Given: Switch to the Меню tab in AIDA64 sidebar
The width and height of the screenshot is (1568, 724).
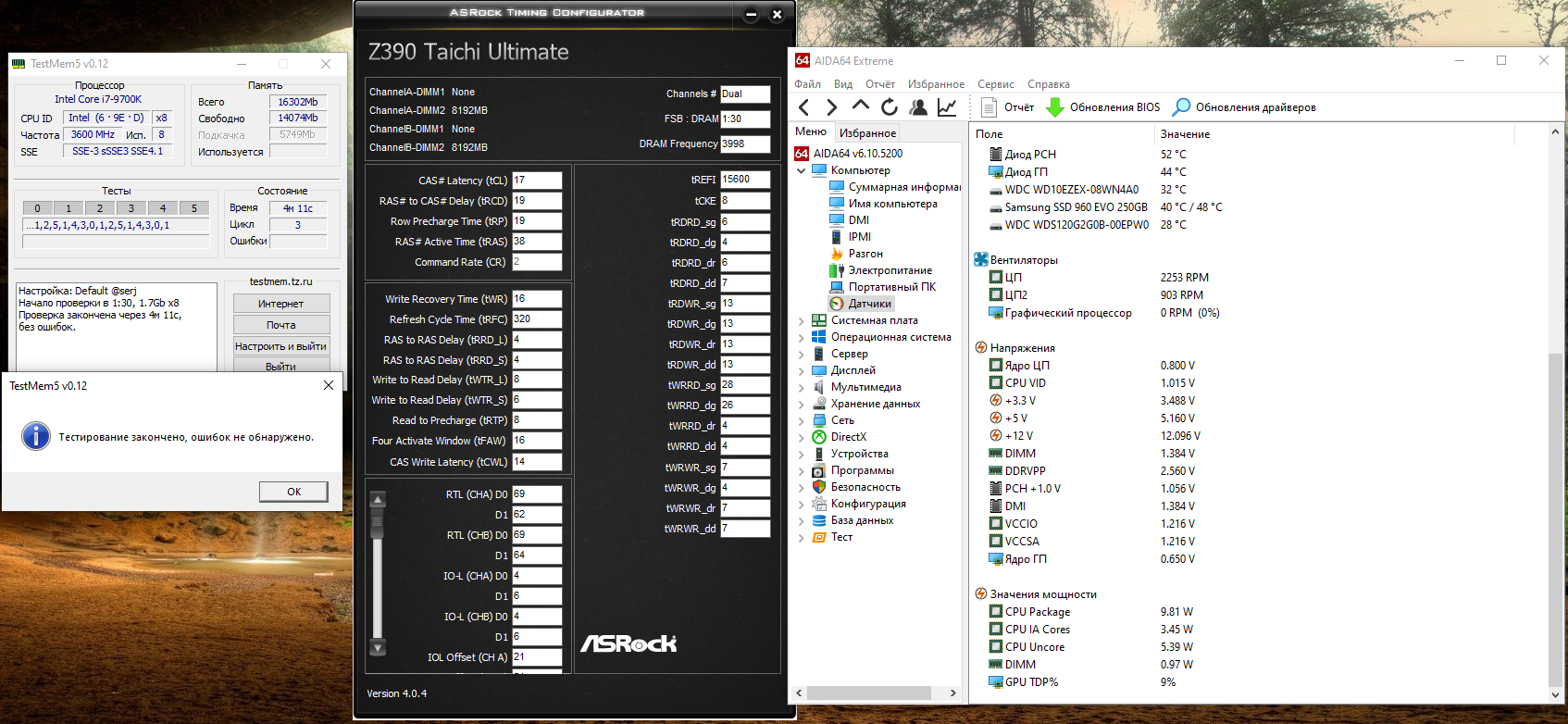Looking at the screenshot, I should coord(811,131).
